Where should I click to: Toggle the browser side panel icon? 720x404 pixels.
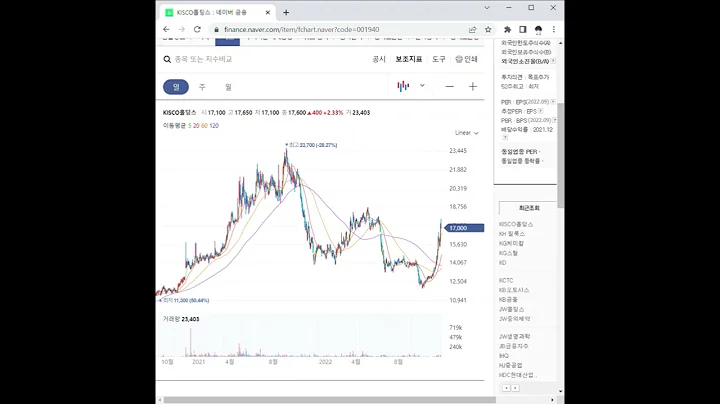point(523,29)
